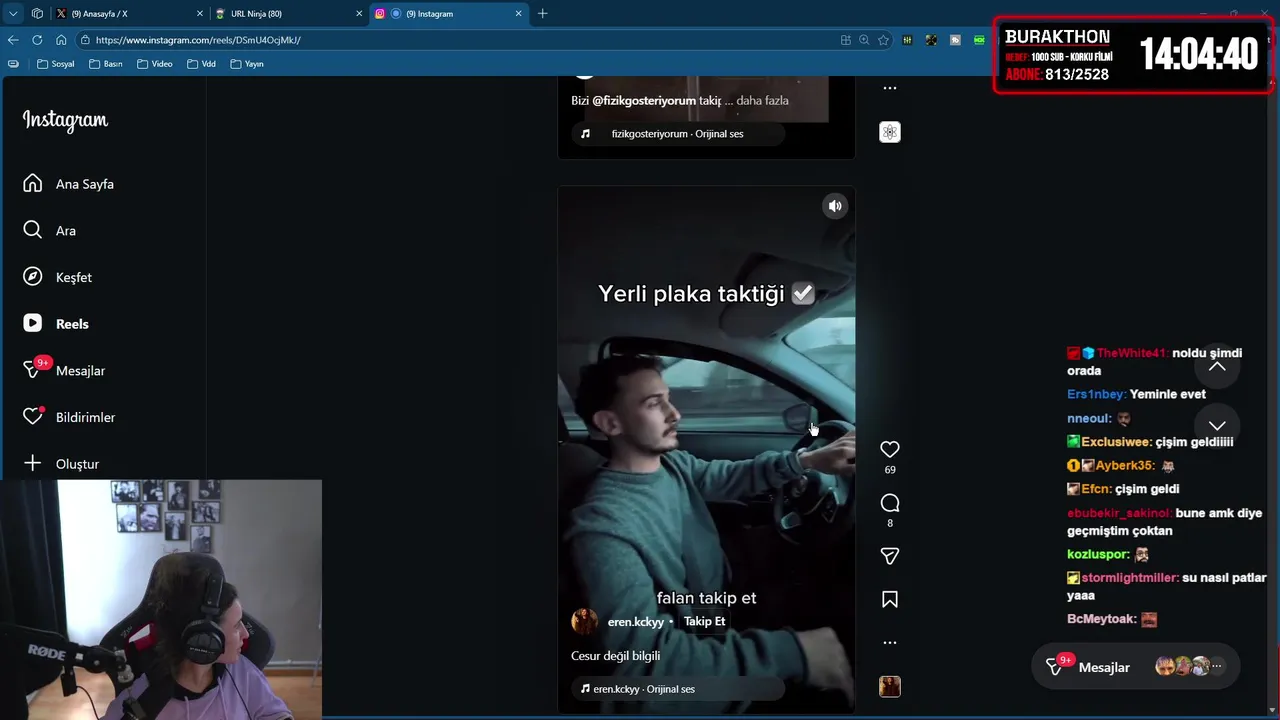The image size is (1280, 720).
Task: Close the Instagram browser tab
Action: click(518, 13)
